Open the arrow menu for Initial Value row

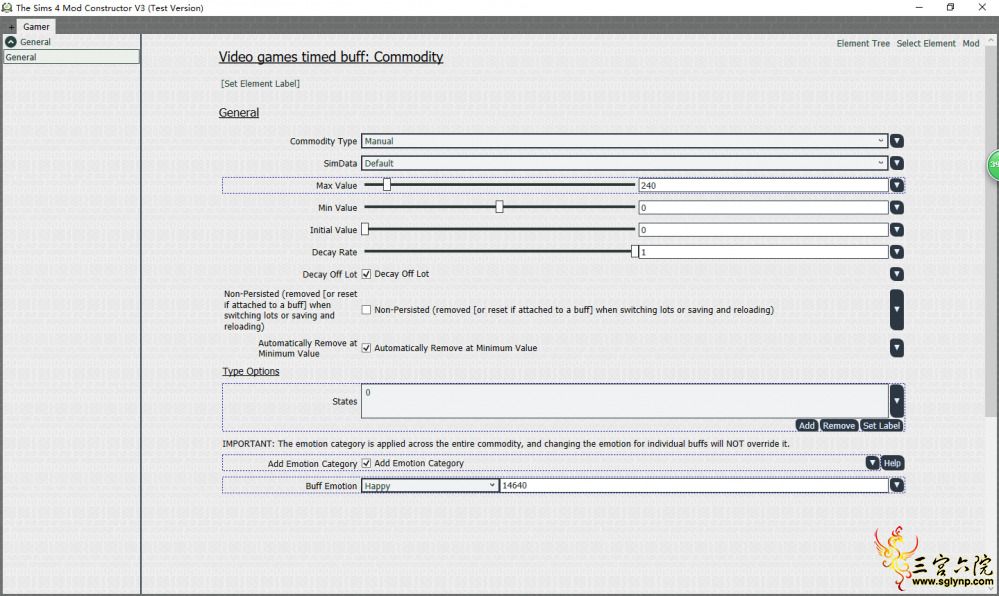click(x=896, y=230)
